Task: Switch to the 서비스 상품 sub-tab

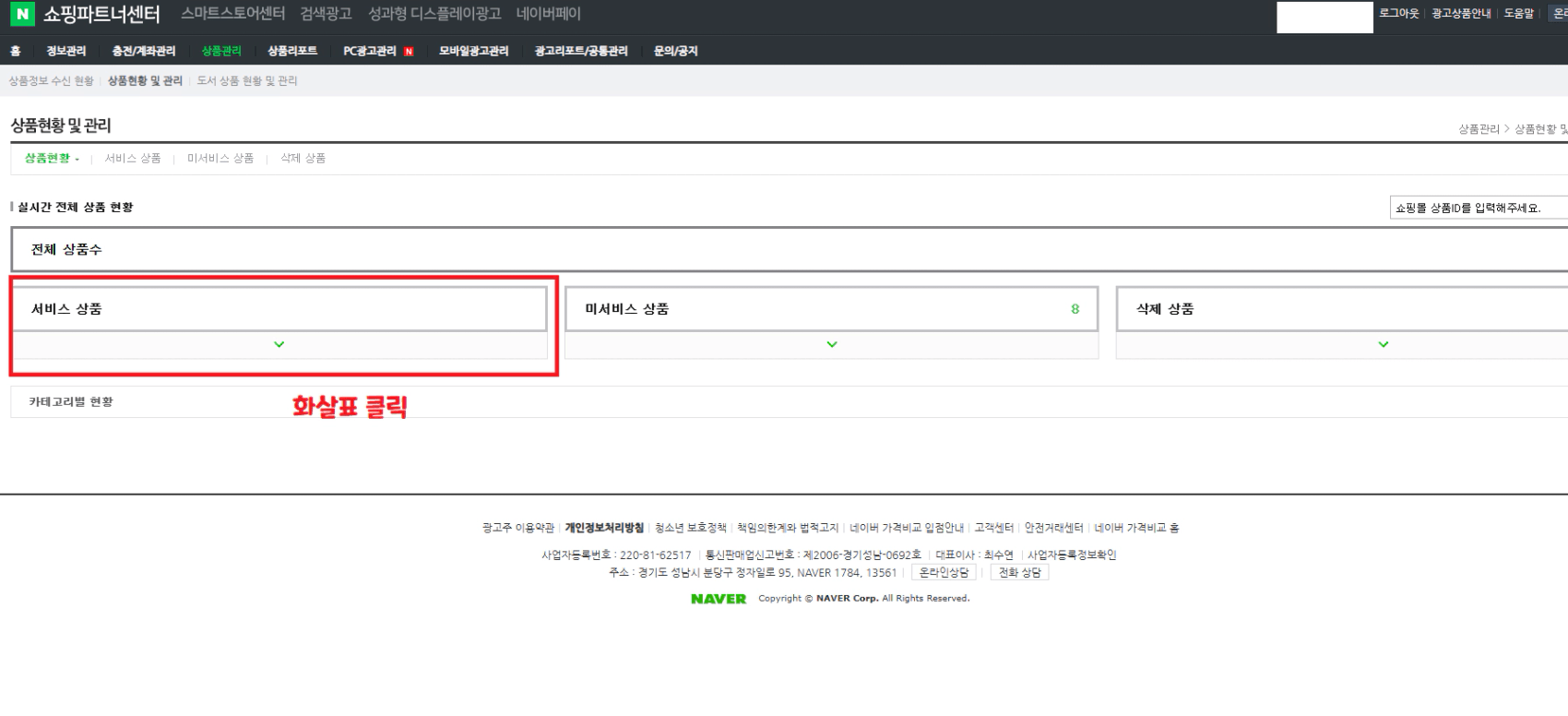Action: [133, 158]
